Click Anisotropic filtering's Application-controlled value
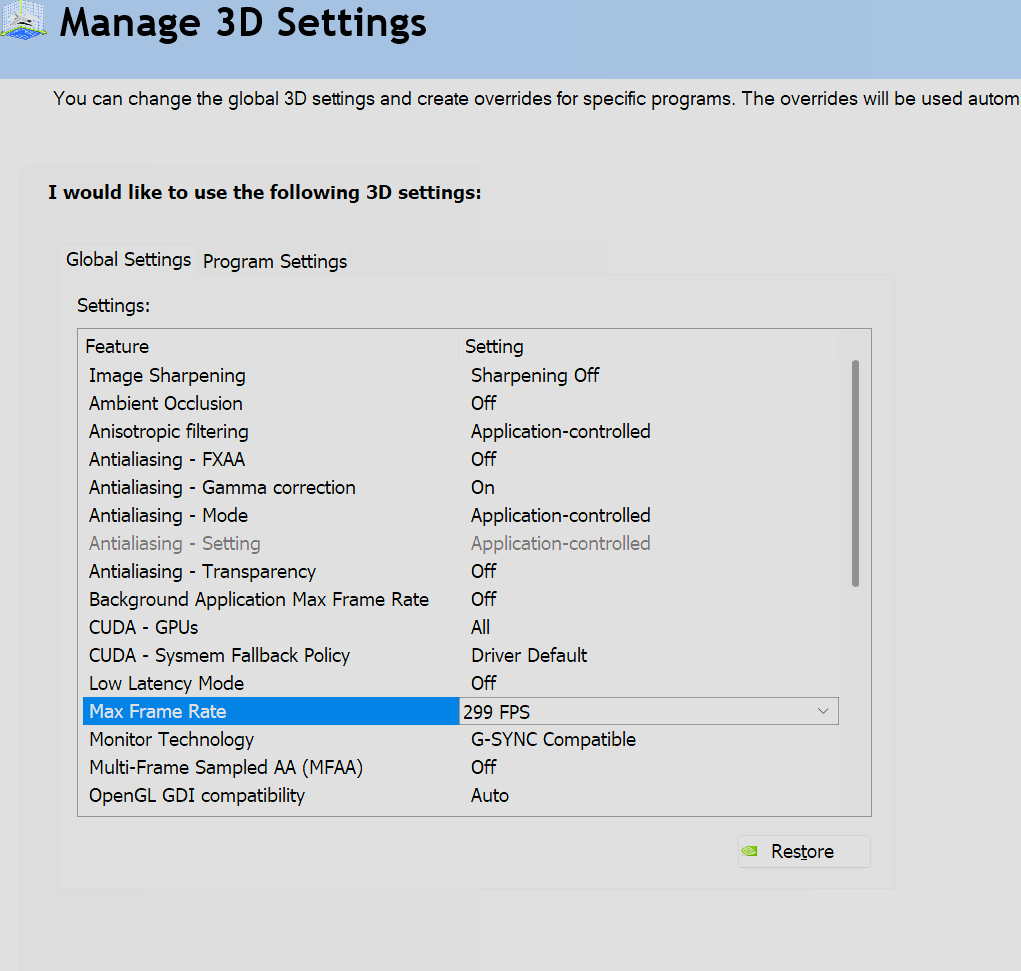 [561, 431]
